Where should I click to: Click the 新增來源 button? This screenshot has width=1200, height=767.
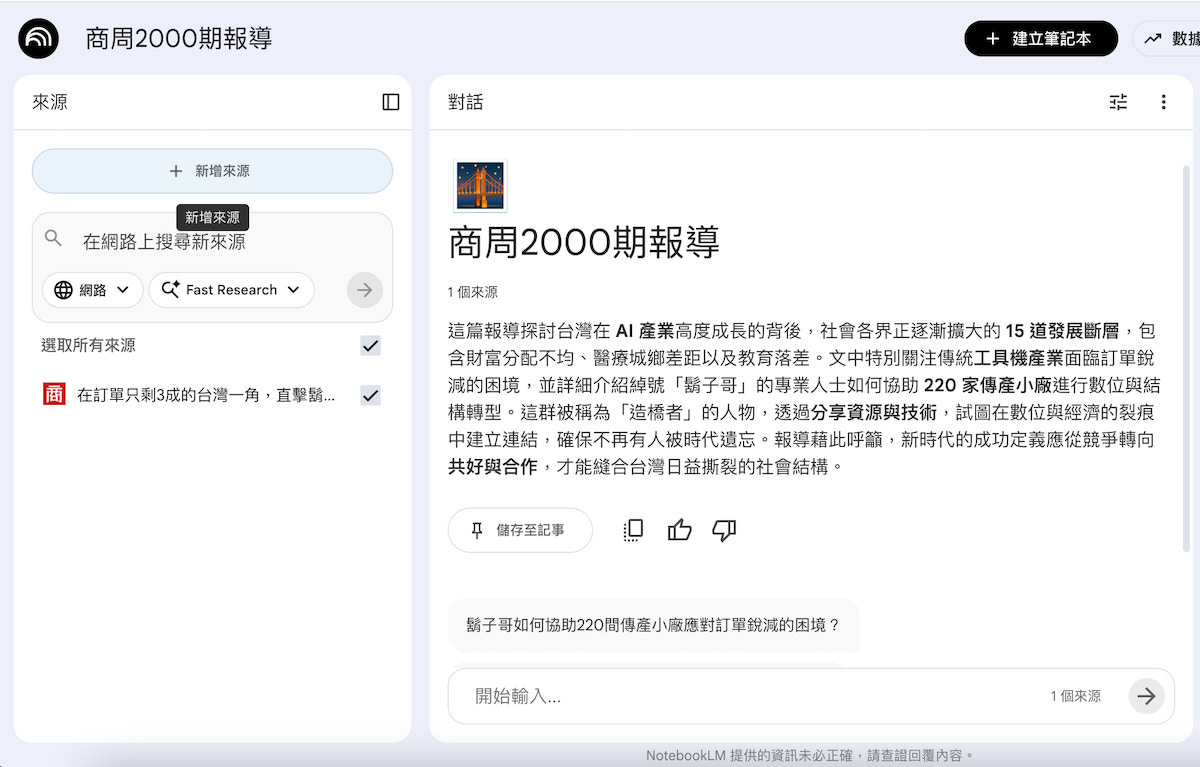click(x=212, y=171)
